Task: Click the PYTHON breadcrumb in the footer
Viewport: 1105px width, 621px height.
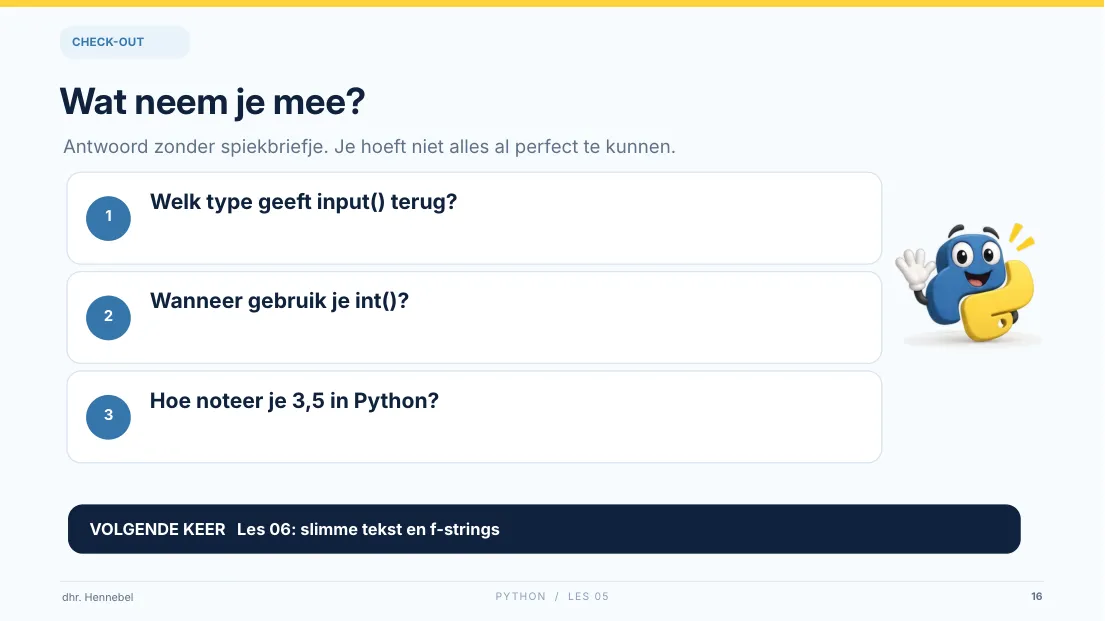Action: (x=520, y=596)
